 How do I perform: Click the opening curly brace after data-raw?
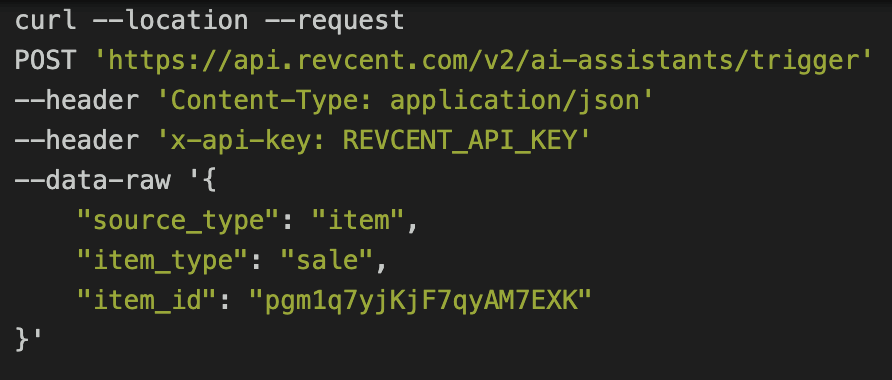click(x=208, y=180)
